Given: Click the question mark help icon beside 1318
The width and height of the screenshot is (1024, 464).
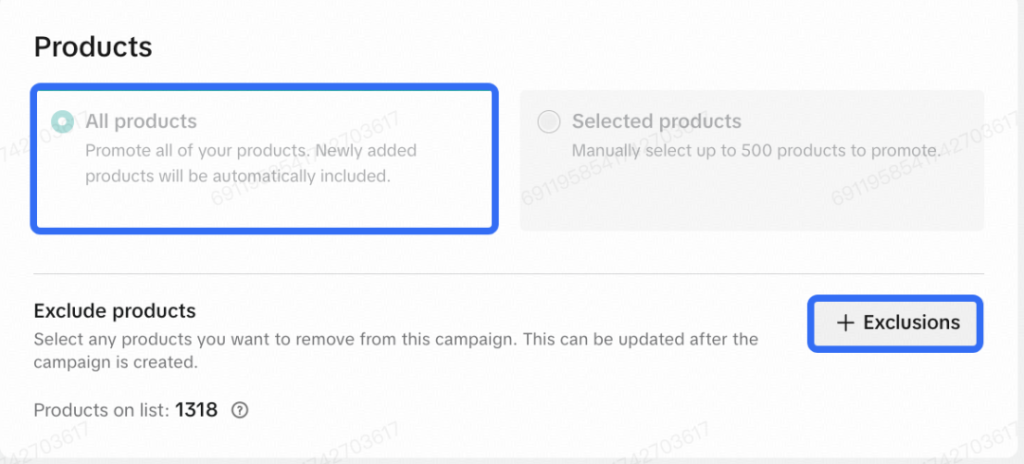Looking at the screenshot, I should 240,410.
